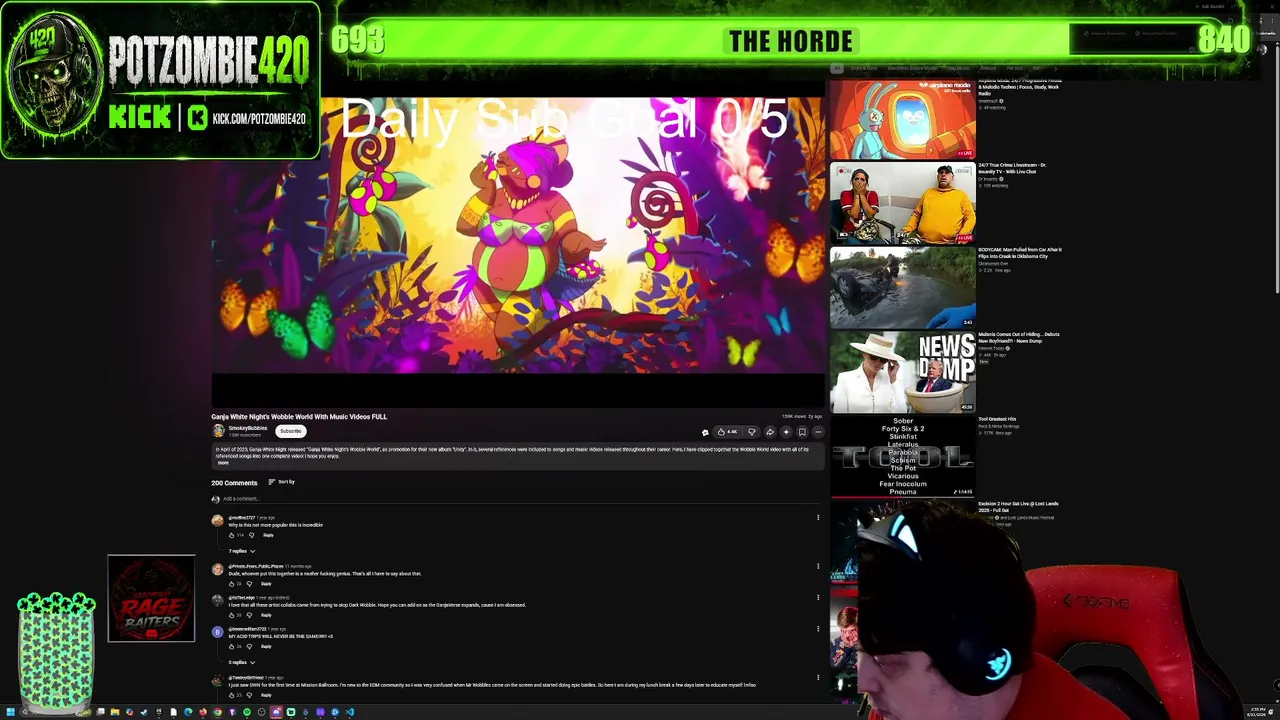Open the News Dump video thumbnail
The height and width of the screenshot is (720, 1280).
(x=903, y=372)
